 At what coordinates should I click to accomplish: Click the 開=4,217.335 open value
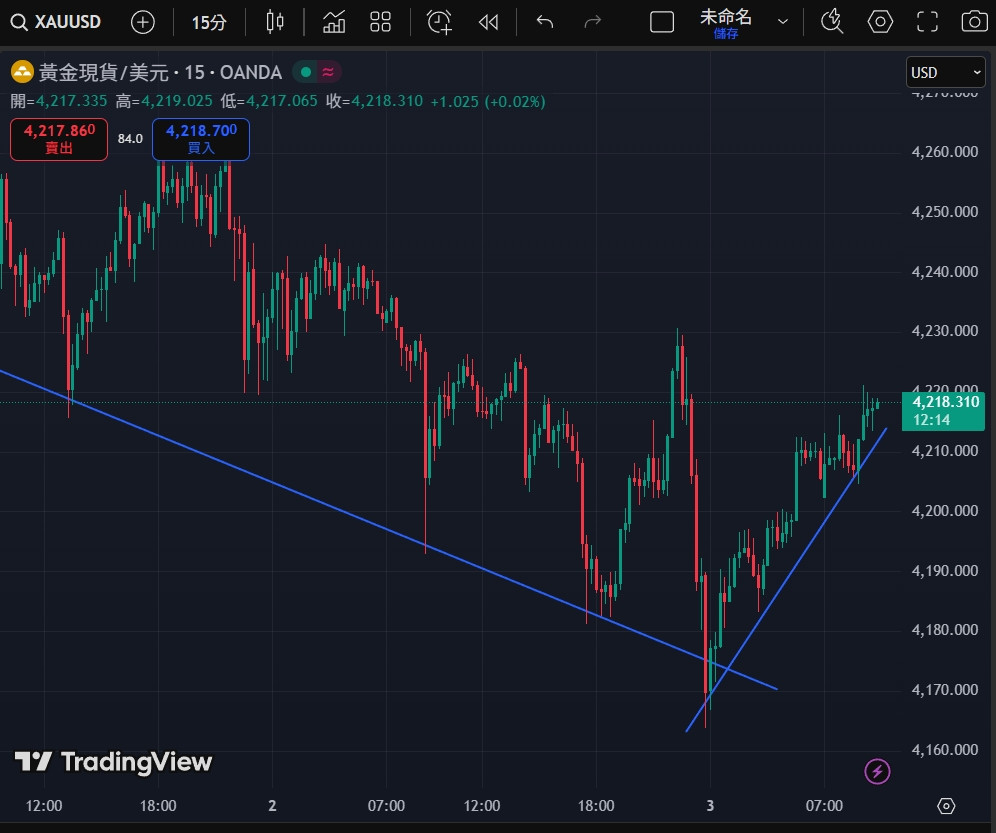tap(58, 101)
